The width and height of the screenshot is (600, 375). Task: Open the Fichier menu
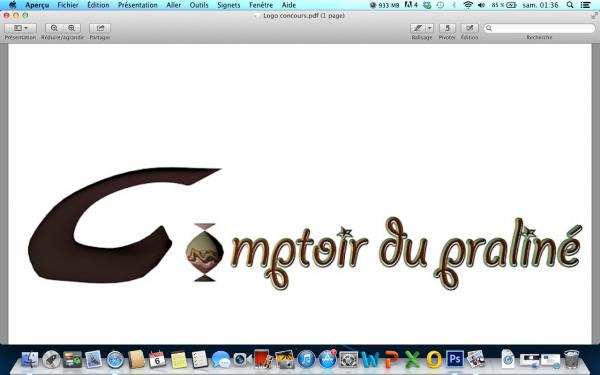[x=68, y=5]
